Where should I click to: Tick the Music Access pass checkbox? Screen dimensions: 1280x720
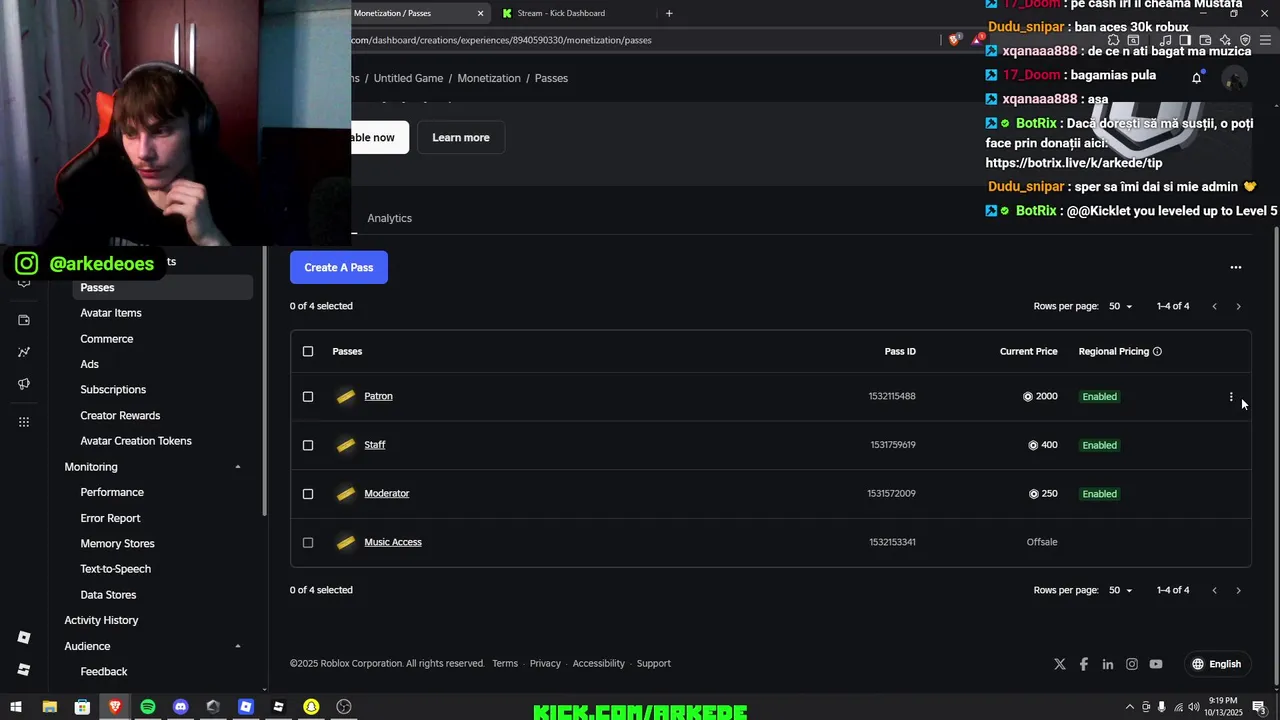[308, 543]
